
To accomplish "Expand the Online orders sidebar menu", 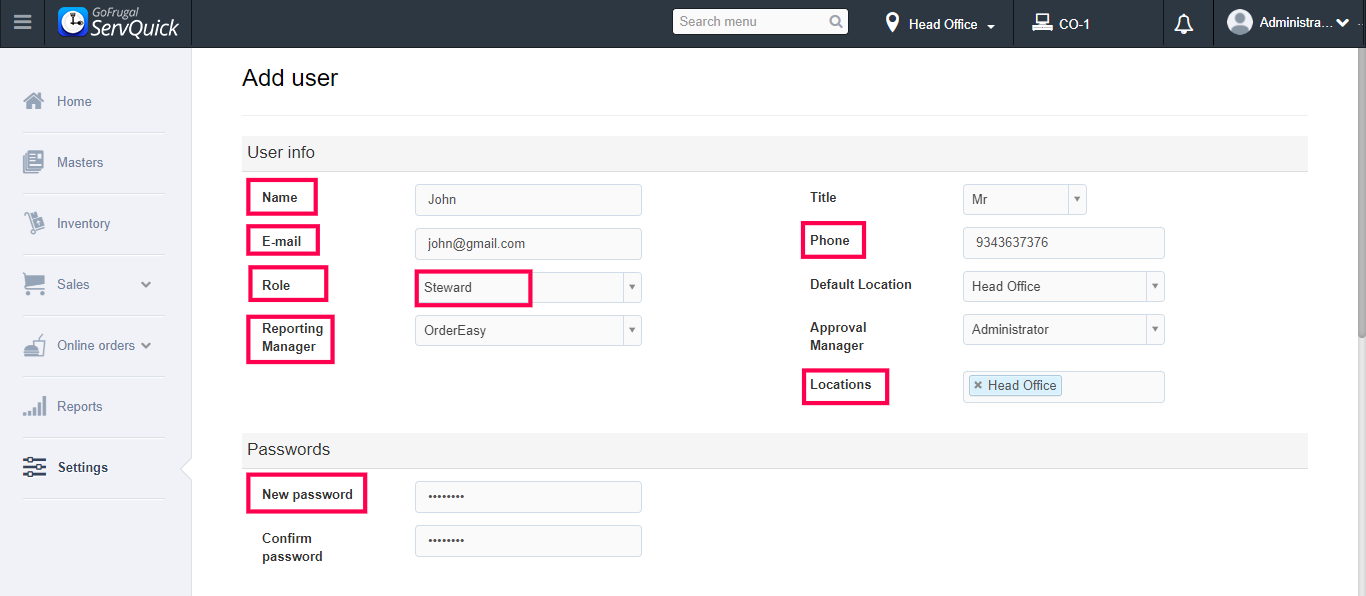I will [146, 345].
